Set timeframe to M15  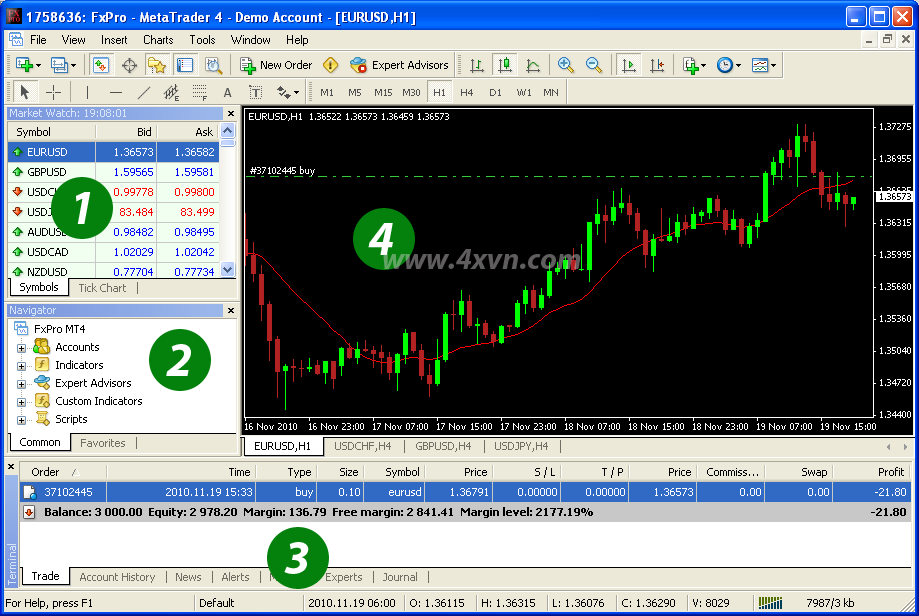[383, 92]
